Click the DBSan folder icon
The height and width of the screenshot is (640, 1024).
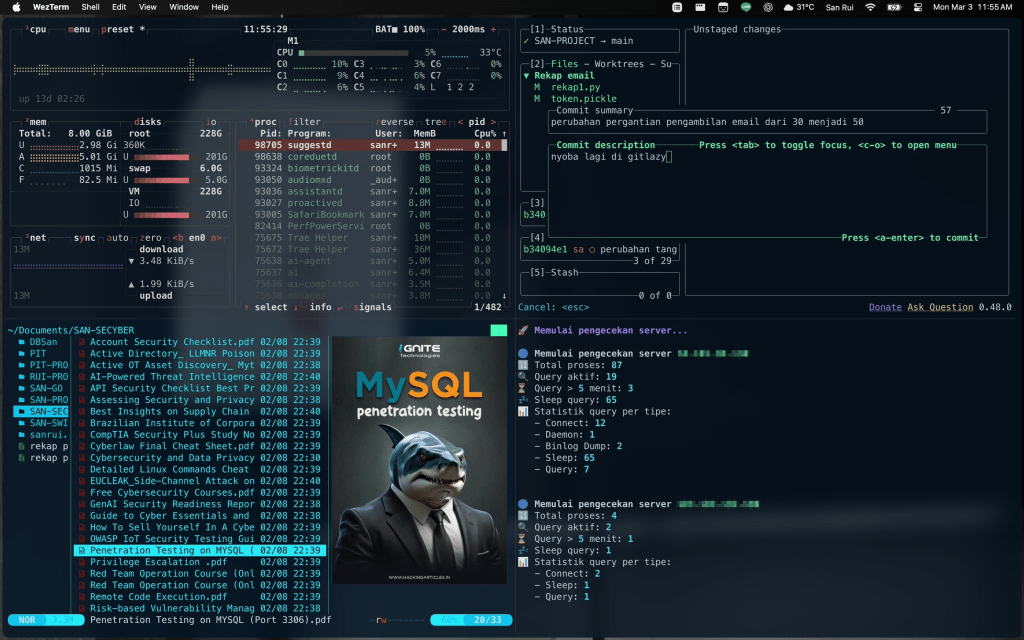pyautogui.click(x=22, y=342)
